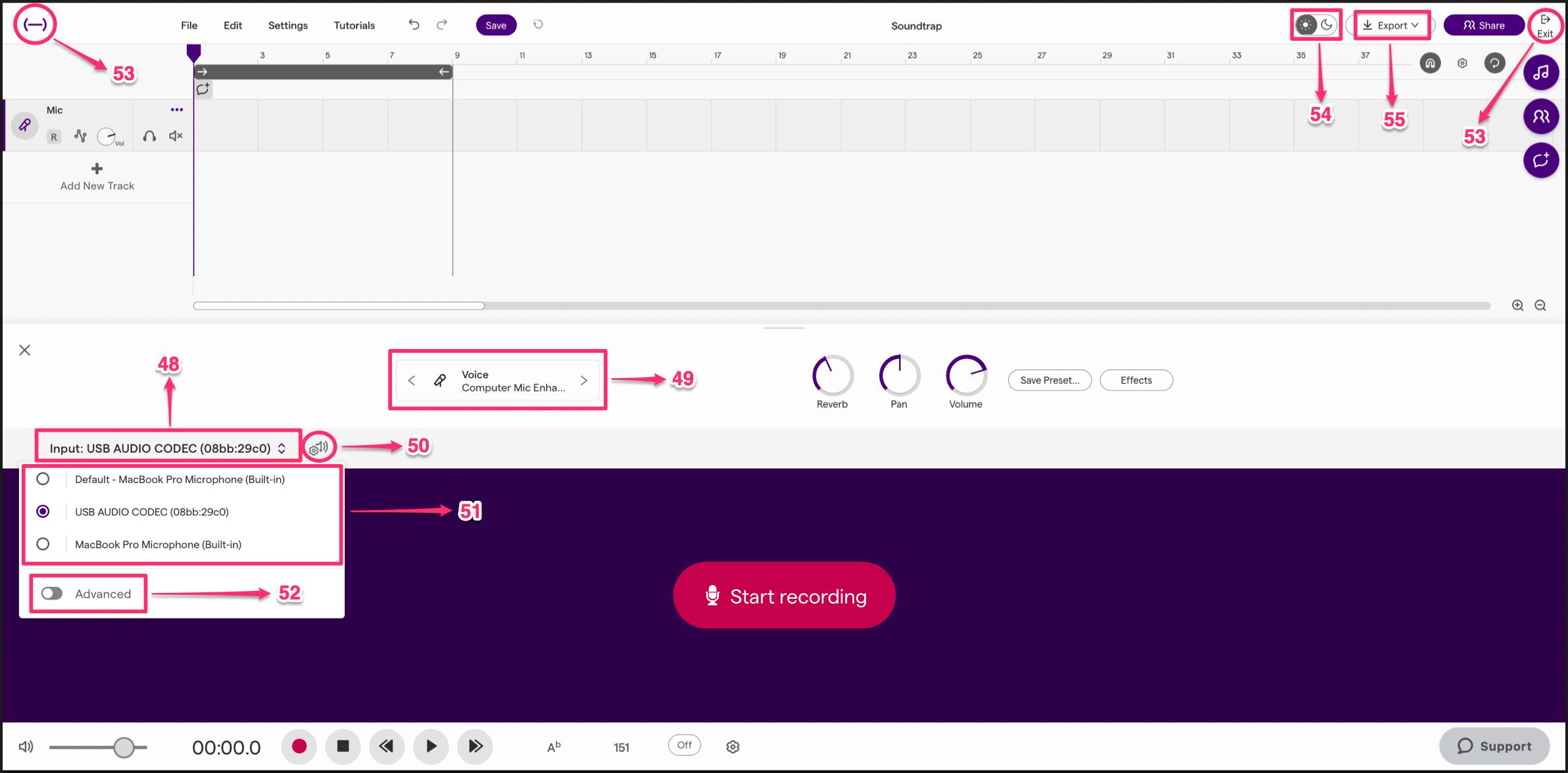
Task: Open the chat panel via the speech bubble icon
Action: pos(1541,160)
